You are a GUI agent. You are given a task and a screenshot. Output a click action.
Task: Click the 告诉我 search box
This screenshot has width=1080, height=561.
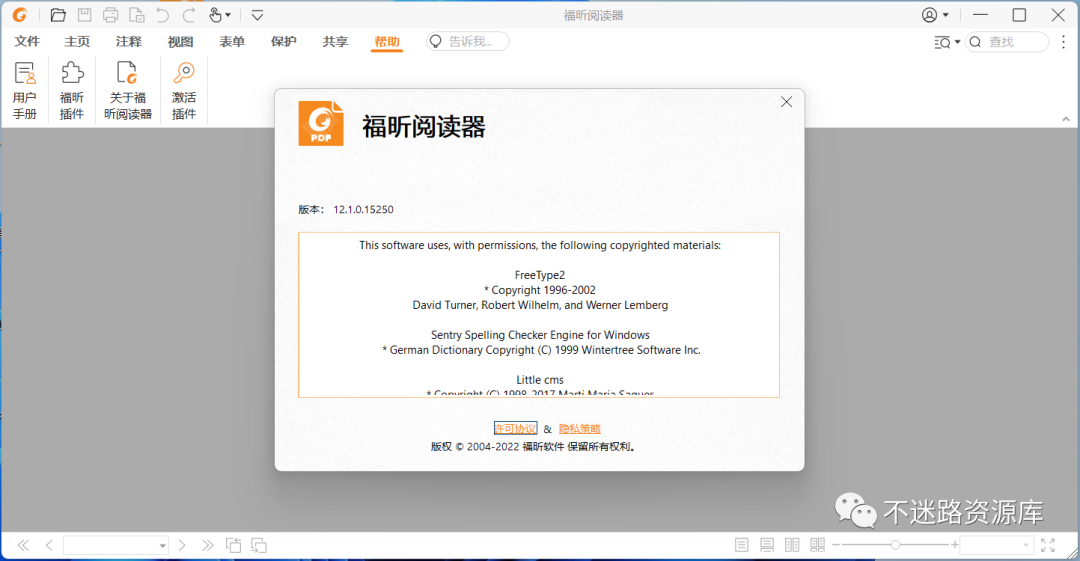[468, 42]
